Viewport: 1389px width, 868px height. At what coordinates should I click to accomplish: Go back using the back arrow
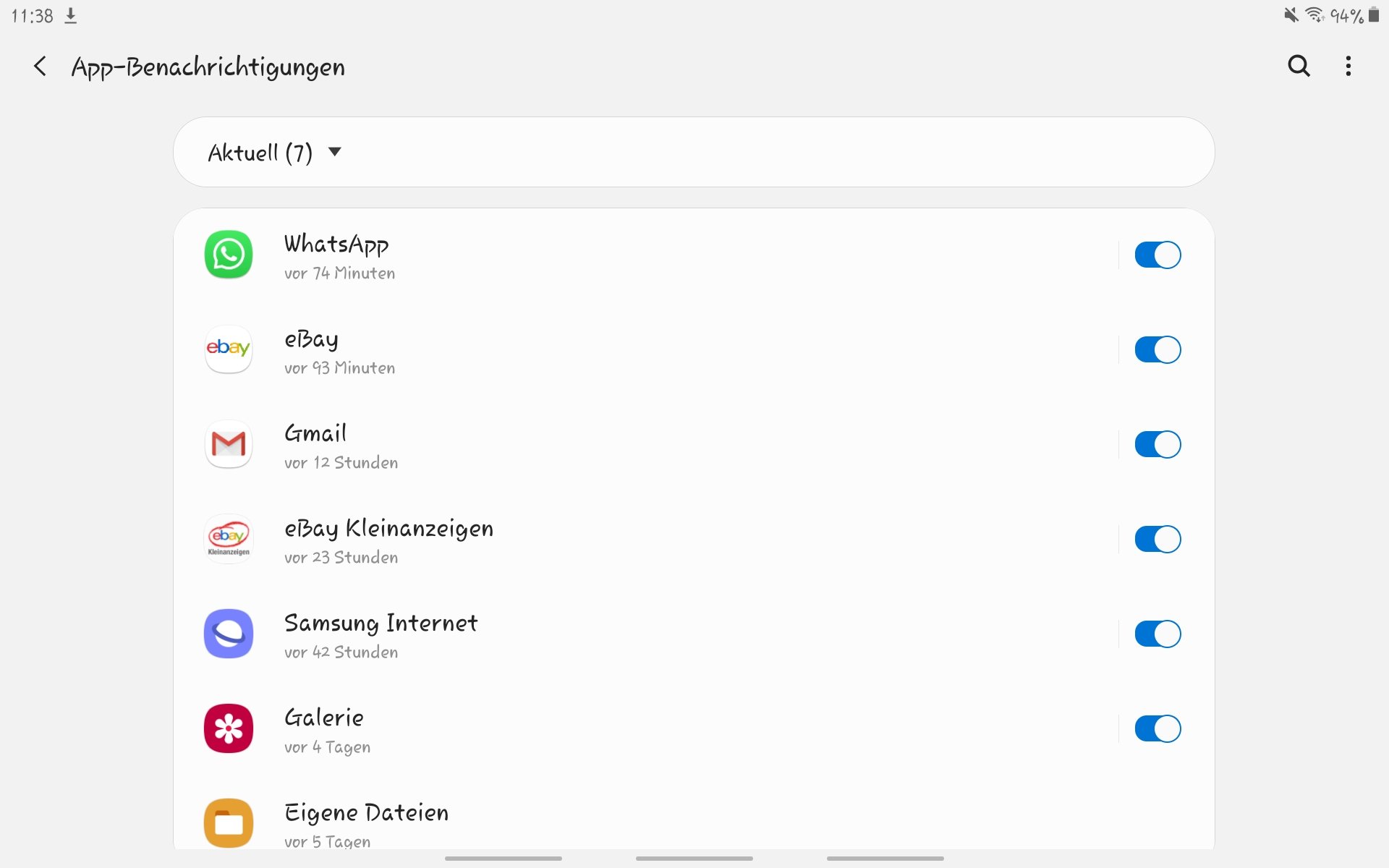click(x=40, y=67)
